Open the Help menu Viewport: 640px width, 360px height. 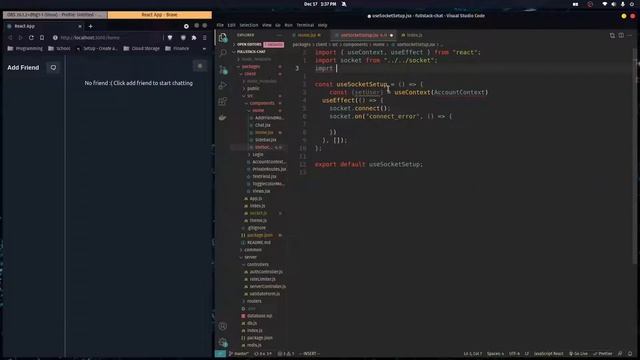click(322, 25)
